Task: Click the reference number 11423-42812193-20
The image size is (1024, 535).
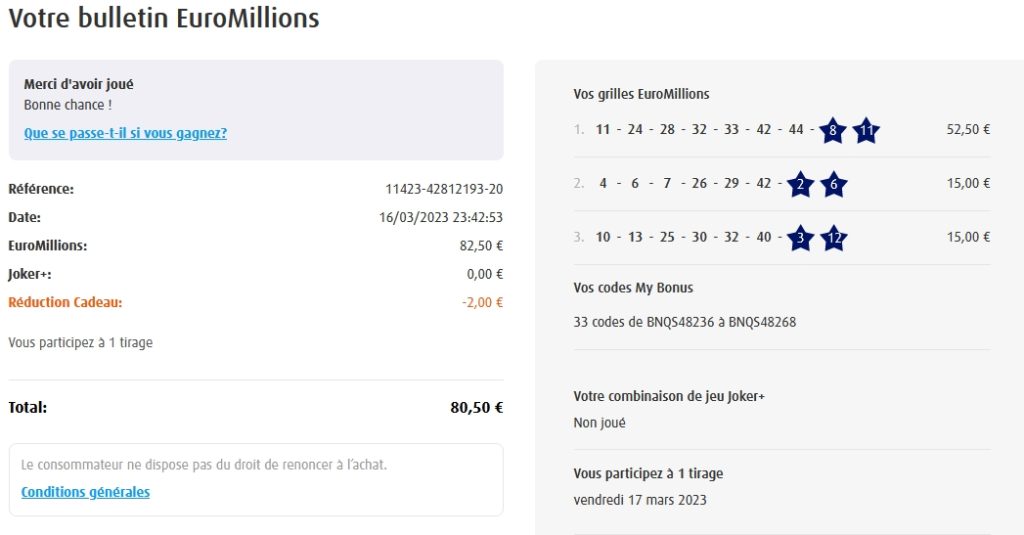Action: click(x=444, y=189)
